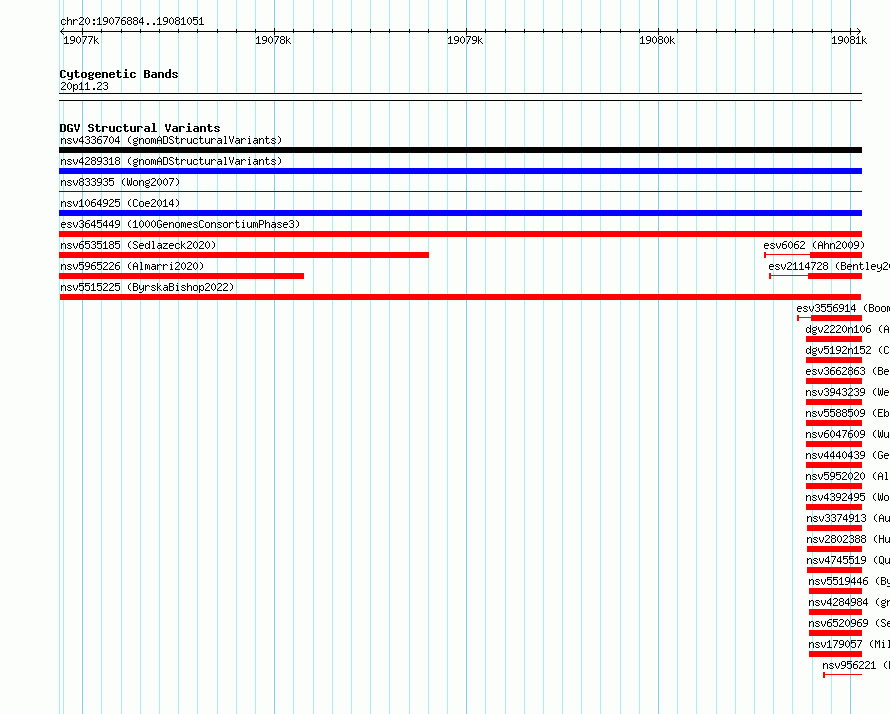The image size is (890, 714).
Task: Select the nsv5519446 variant label
Action: pos(849,581)
